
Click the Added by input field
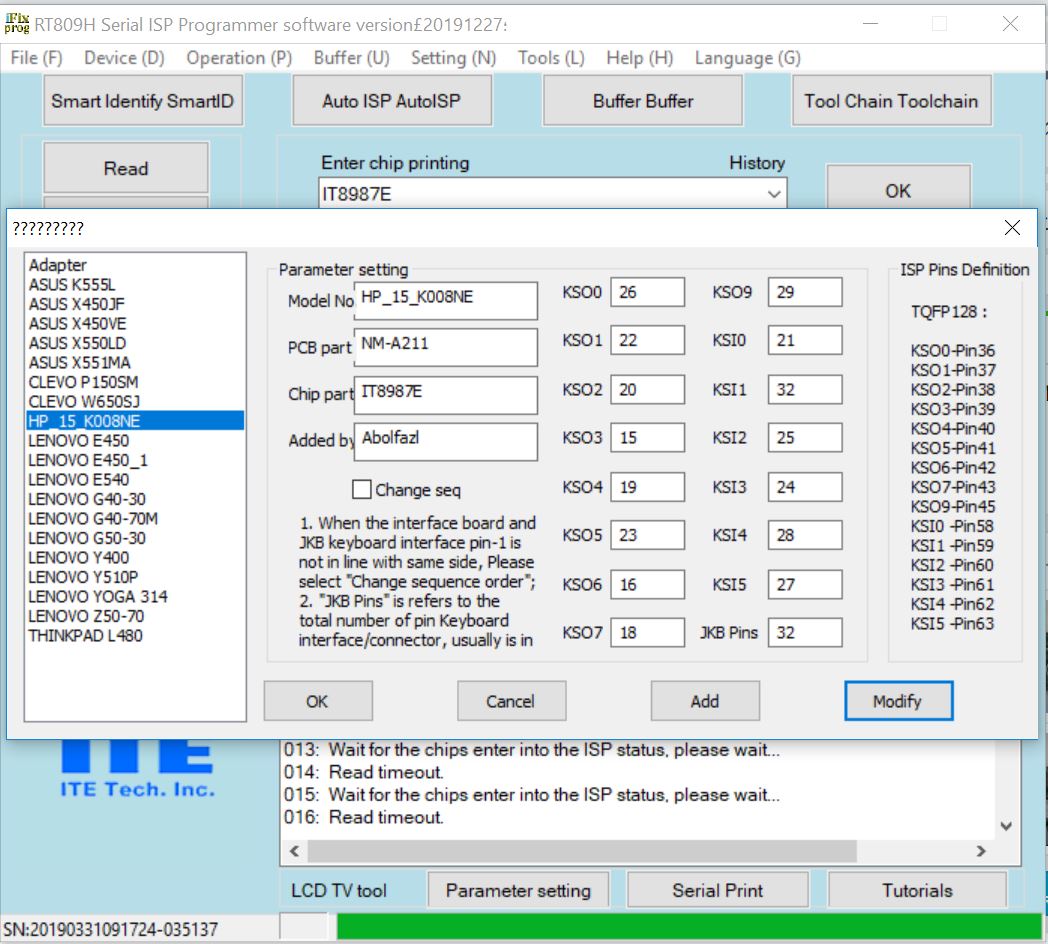[446, 441]
